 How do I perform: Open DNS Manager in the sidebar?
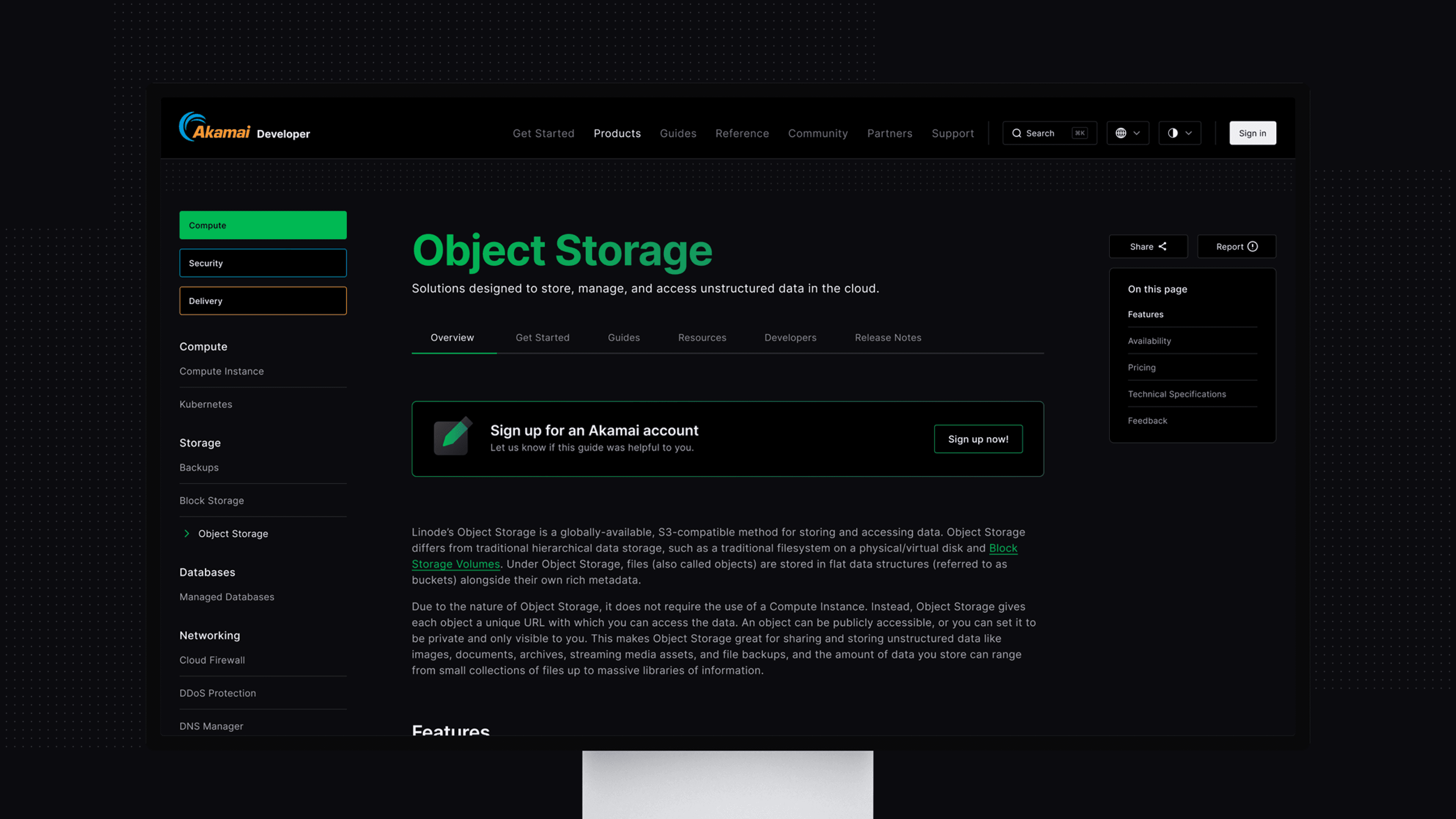pyautogui.click(x=212, y=726)
